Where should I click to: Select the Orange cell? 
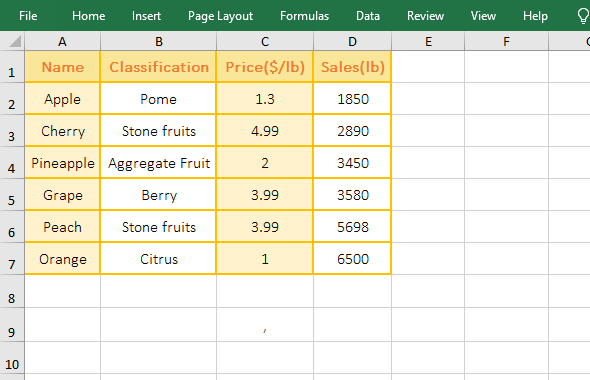(62, 258)
